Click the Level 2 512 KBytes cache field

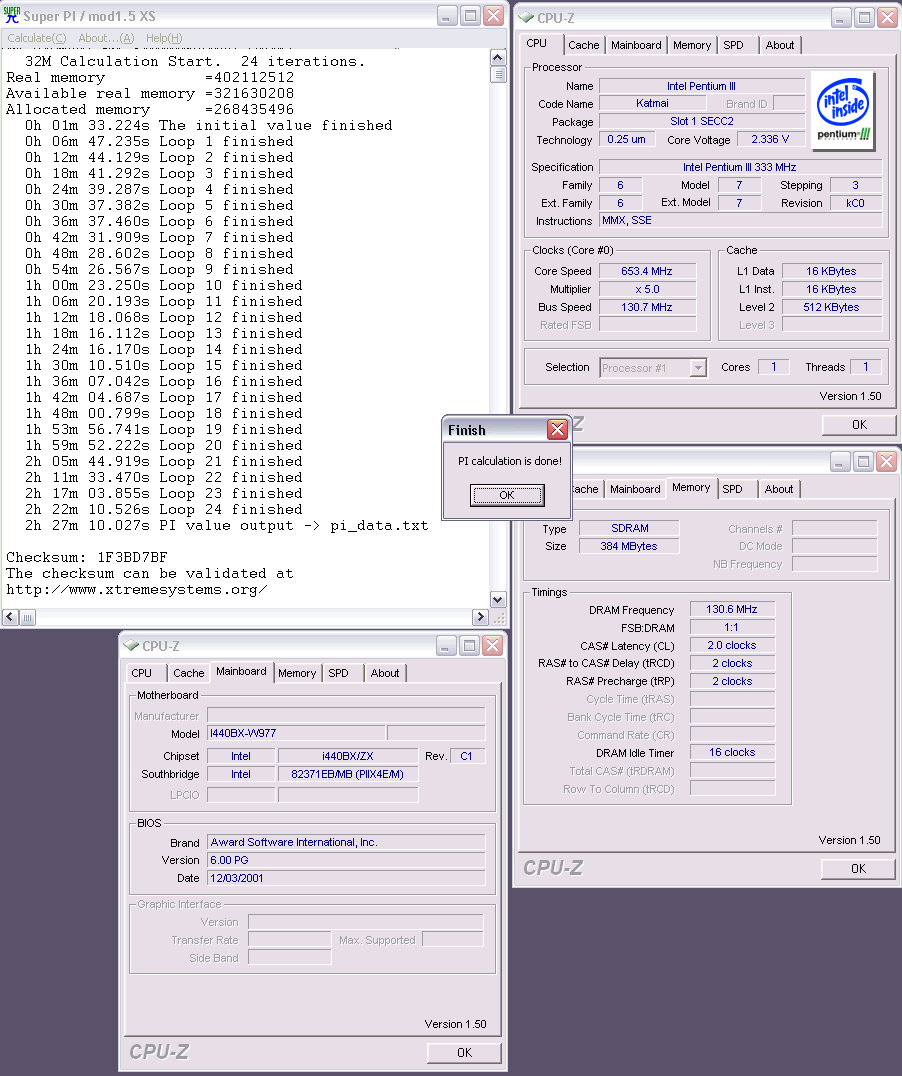(831, 307)
